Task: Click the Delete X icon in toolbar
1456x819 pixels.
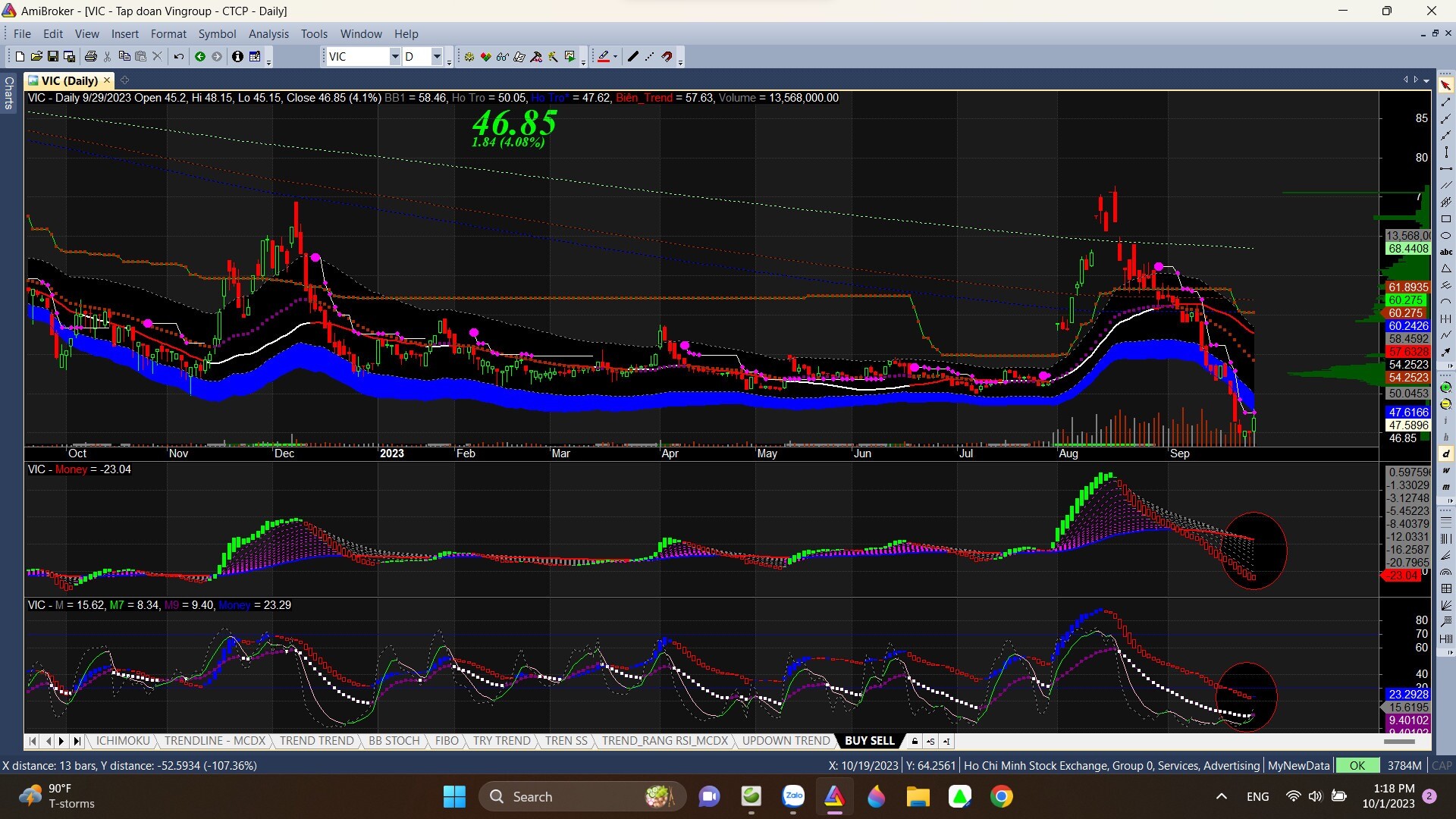Action: [x=158, y=57]
